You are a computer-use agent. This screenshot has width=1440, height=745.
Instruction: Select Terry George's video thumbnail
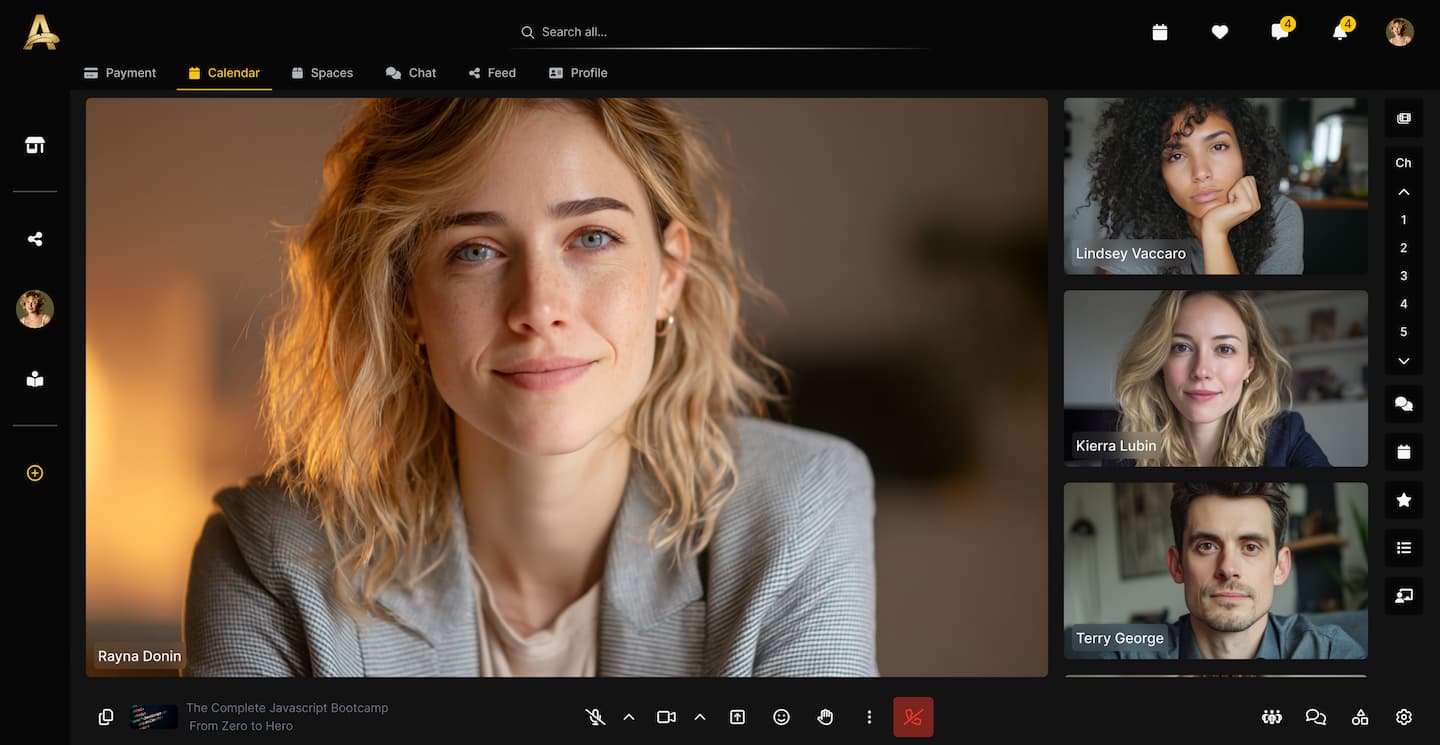(x=1215, y=571)
